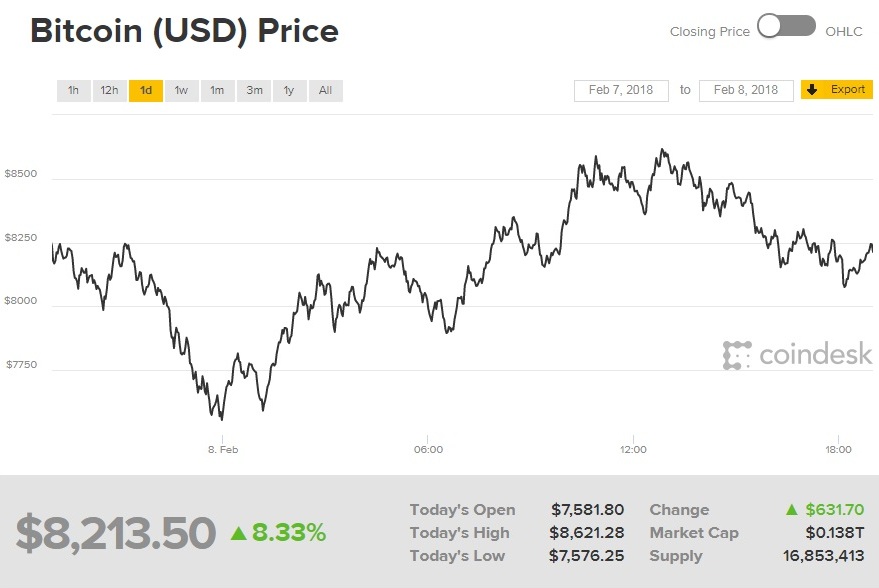Click the download arrow icon on Export
879x588 pixels.
tap(812, 90)
